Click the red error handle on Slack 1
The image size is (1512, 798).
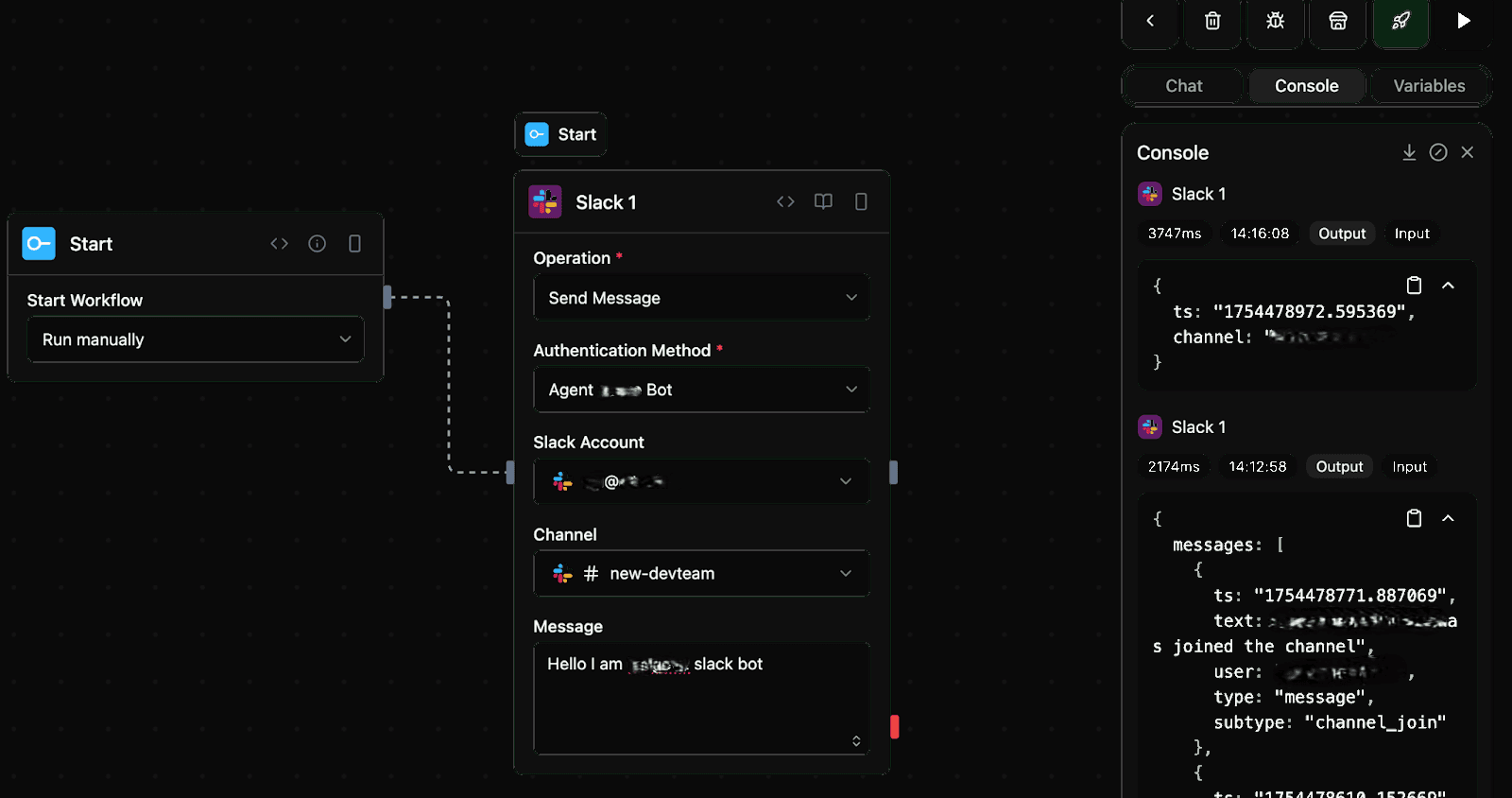[895, 726]
